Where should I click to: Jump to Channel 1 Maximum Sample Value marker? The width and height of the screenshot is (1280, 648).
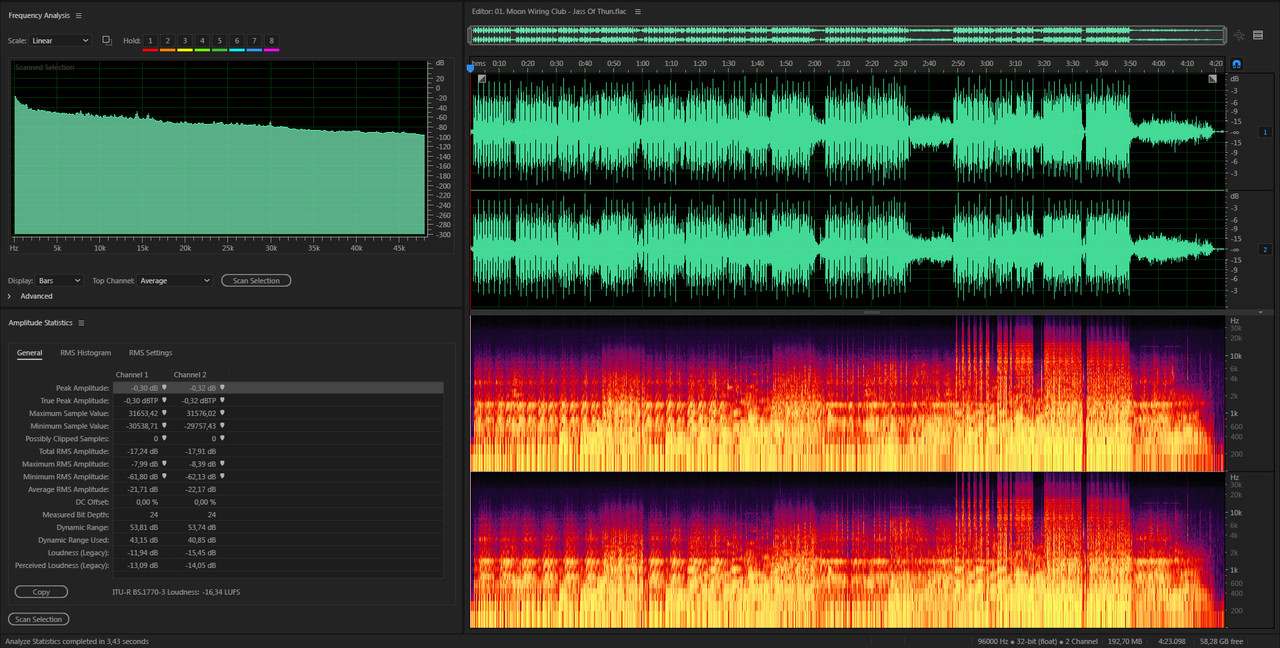coord(164,413)
